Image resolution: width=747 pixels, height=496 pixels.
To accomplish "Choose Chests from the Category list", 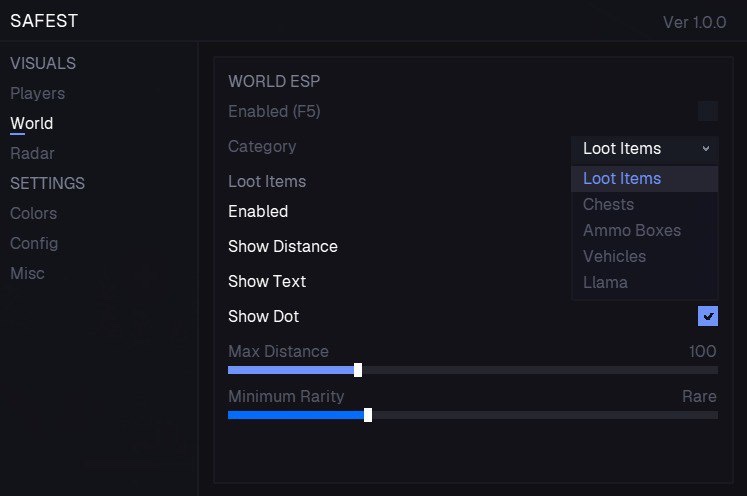I will pyautogui.click(x=608, y=204).
